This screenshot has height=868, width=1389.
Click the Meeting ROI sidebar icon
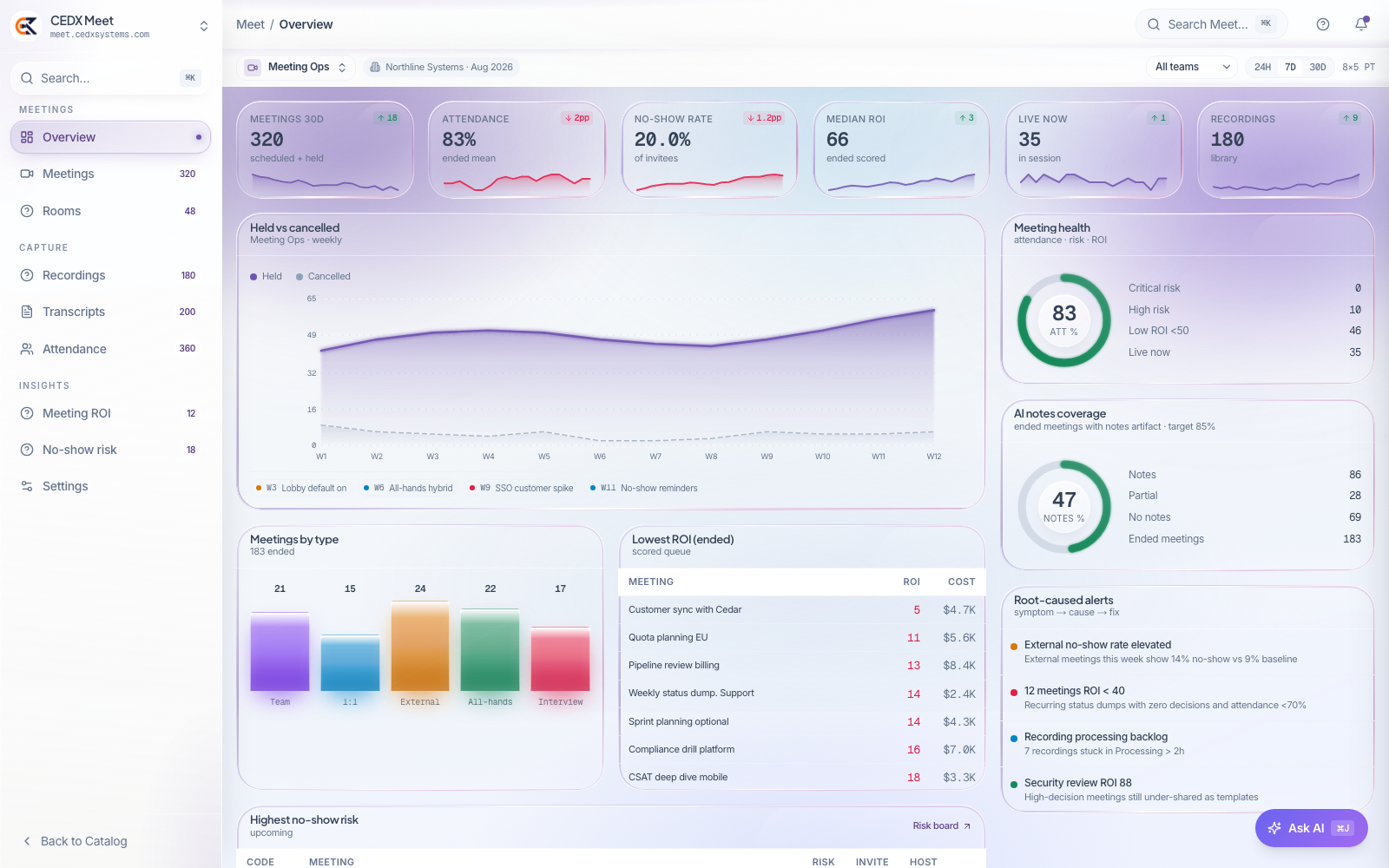pos(27,413)
